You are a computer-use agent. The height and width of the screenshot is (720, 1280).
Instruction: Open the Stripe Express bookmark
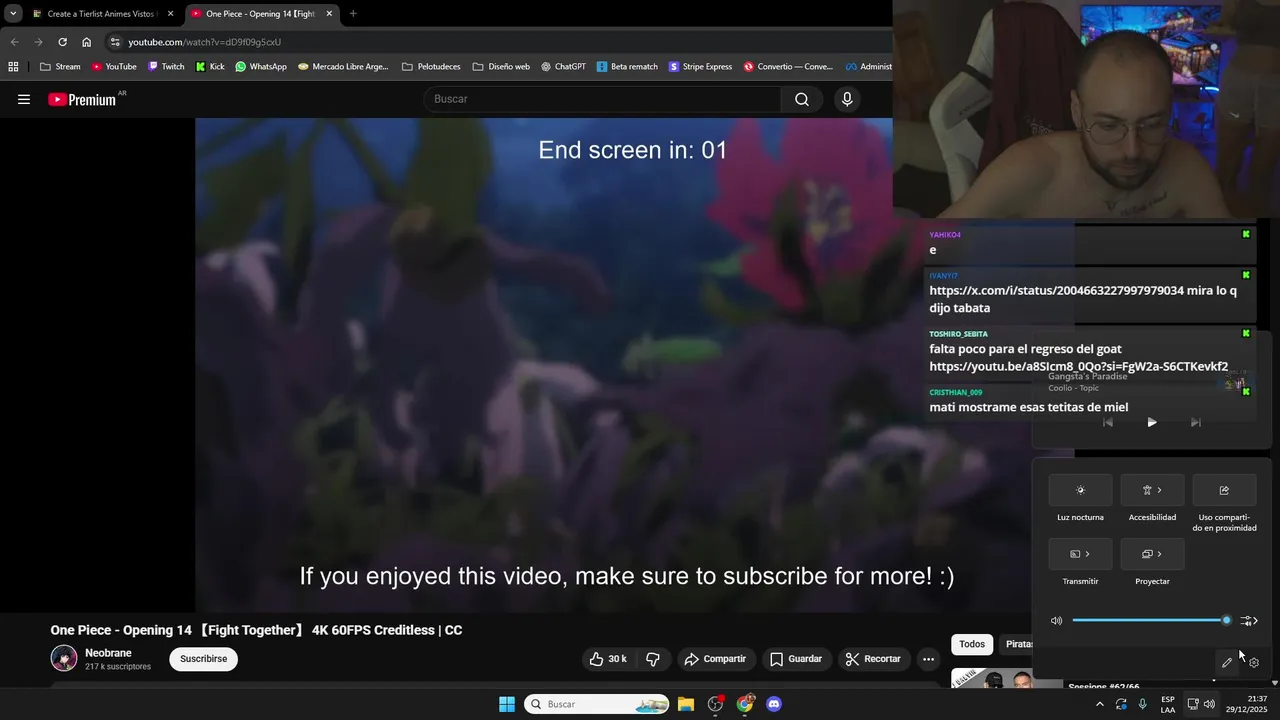[700, 67]
